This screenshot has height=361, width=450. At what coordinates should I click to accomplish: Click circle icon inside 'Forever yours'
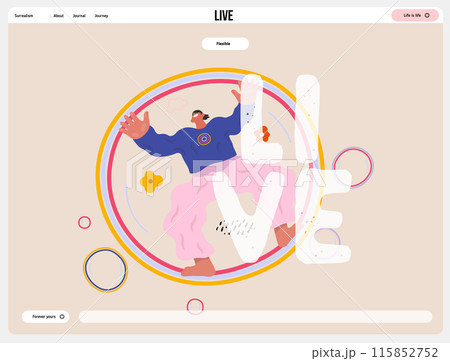click(x=62, y=317)
